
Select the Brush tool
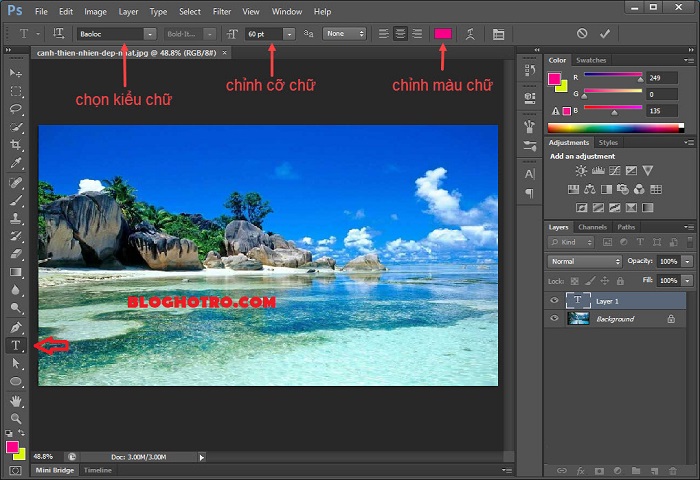pyautogui.click(x=16, y=200)
